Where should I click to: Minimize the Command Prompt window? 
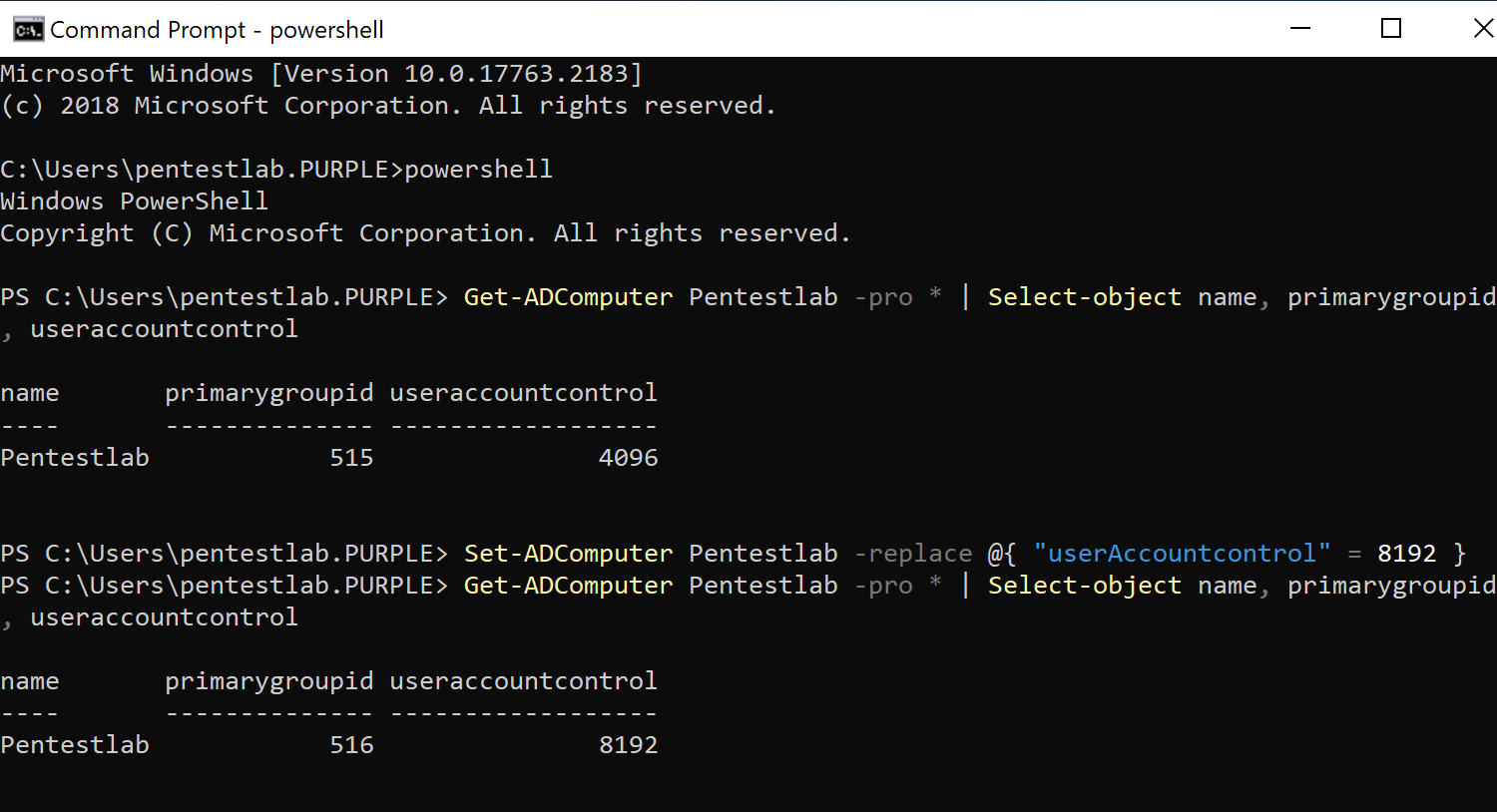click(1300, 29)
